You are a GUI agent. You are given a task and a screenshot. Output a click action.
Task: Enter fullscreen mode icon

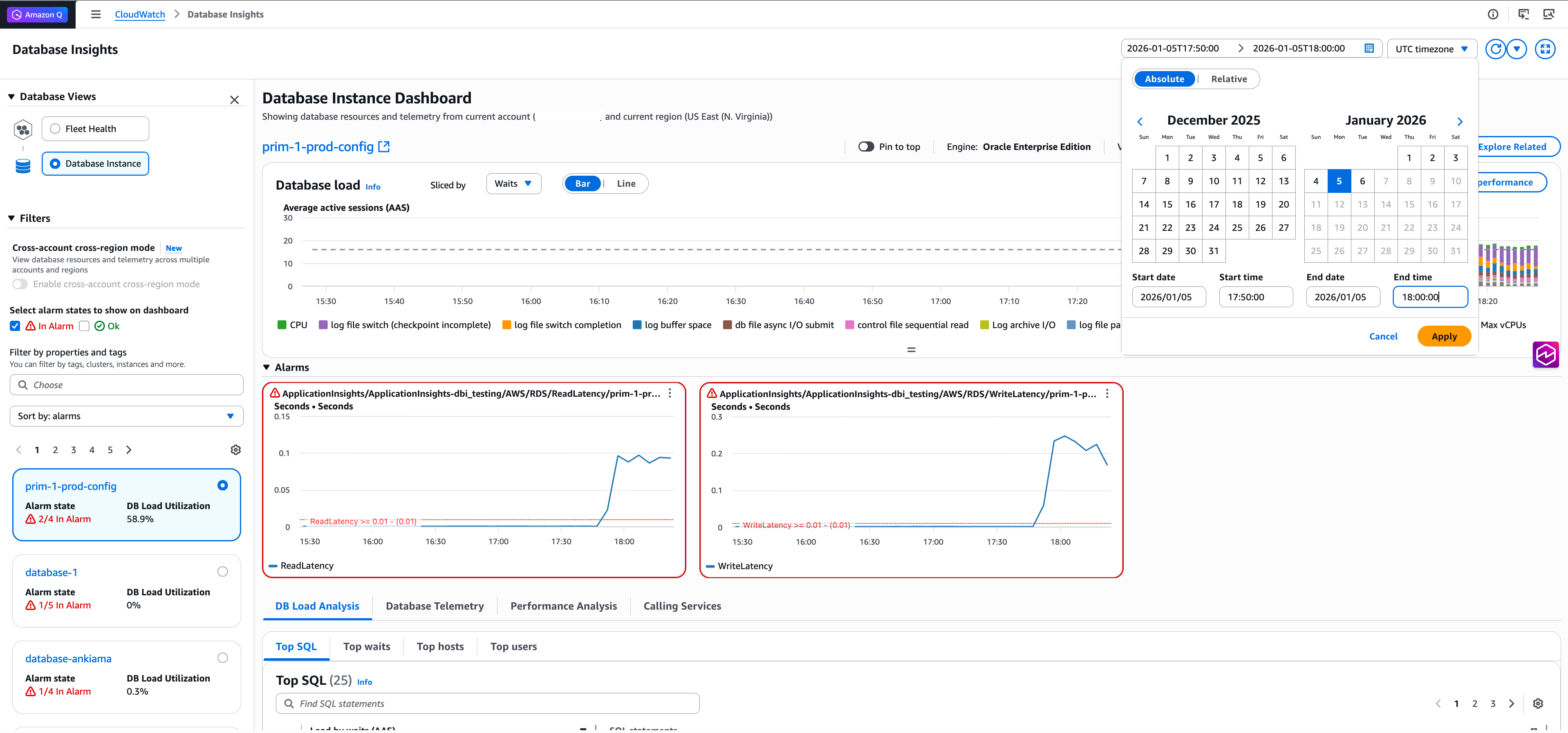pyautogui.click(x=1546, y=49)
